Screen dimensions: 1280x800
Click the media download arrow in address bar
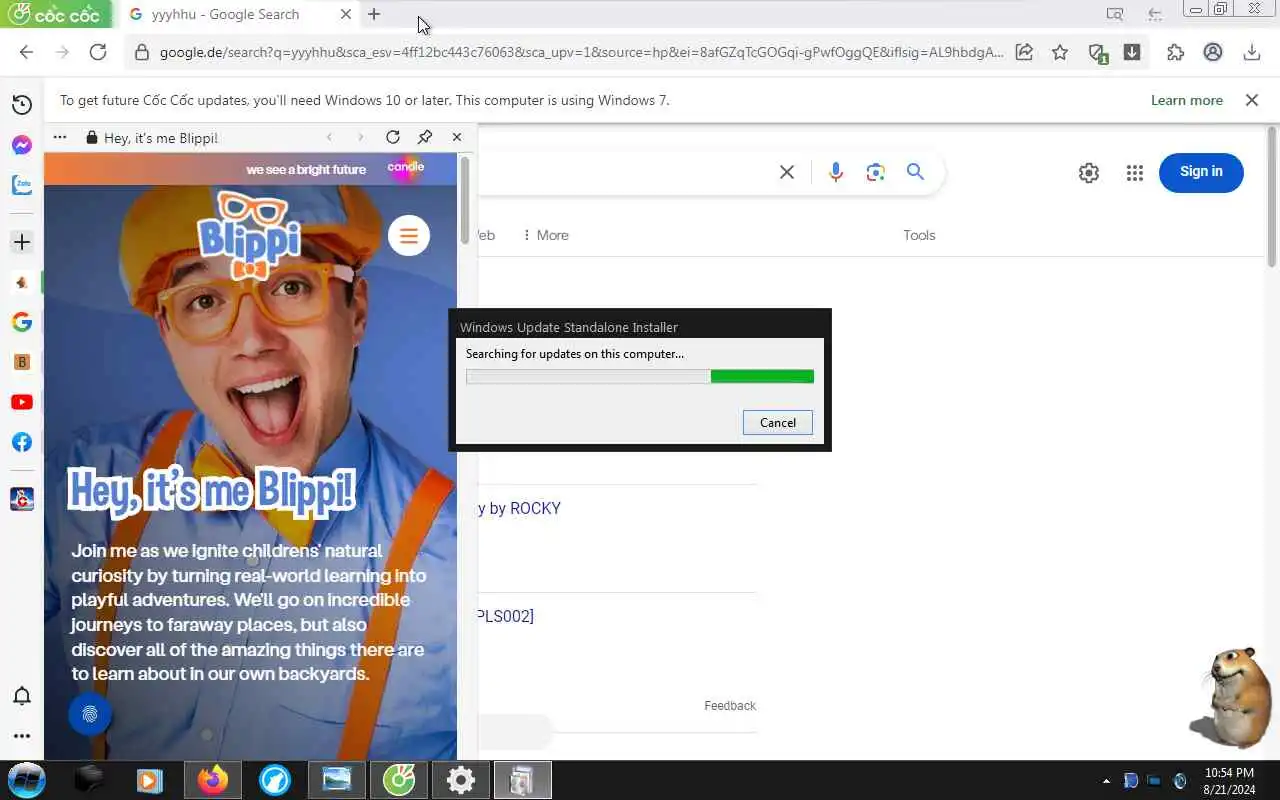point(1132,52)
